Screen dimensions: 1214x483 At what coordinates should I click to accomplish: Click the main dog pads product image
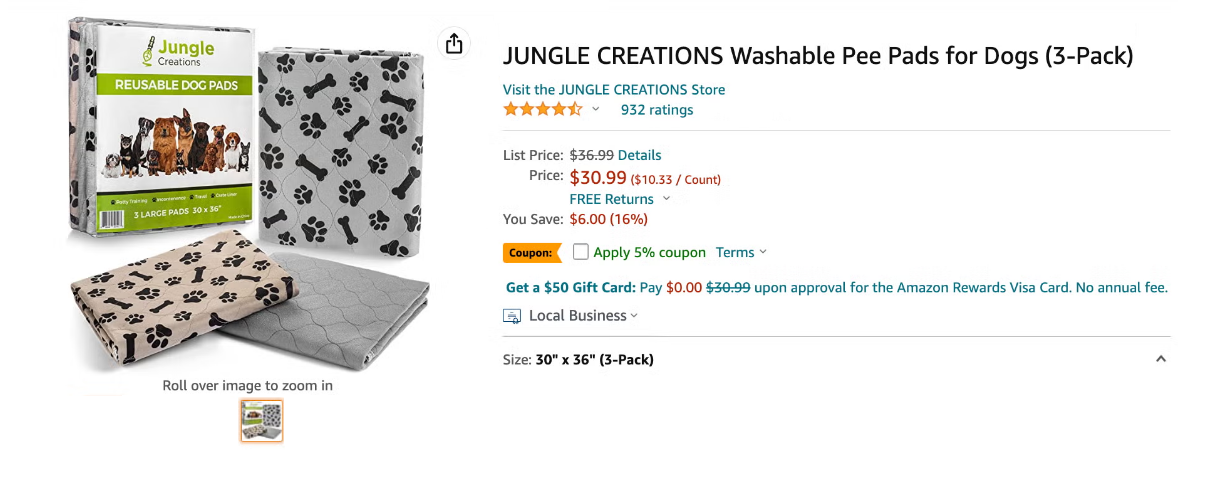[251, 195]
